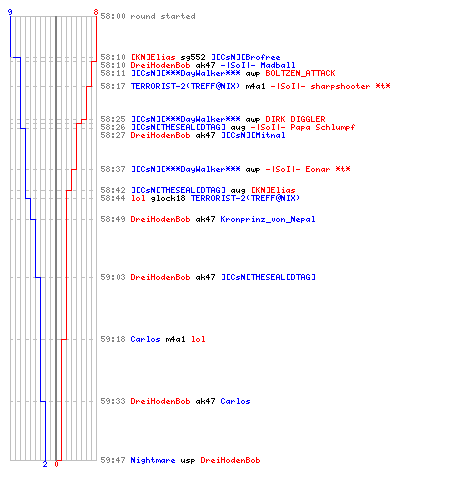Viewport: 450px width, 500px height.
Task: Click the '58:00 round started' entry
Action: [148, 16]
